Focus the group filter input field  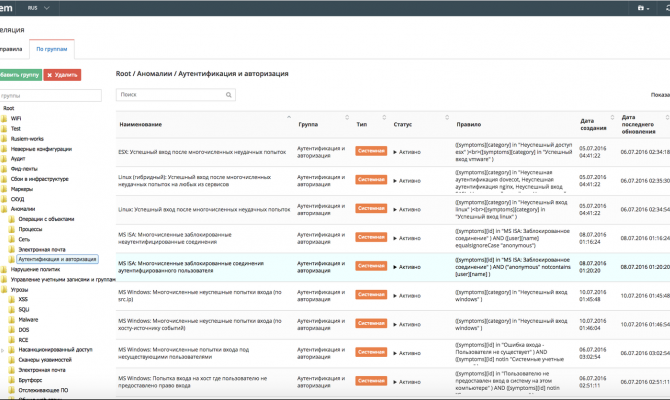coord(50,96)
